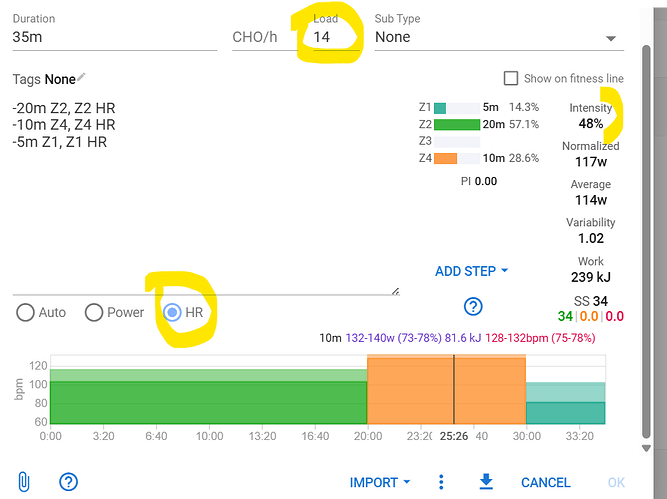Screen dimensions: 667x499
Task: Open the IMPORT dropdown menu
Action: tap(379, 483)
